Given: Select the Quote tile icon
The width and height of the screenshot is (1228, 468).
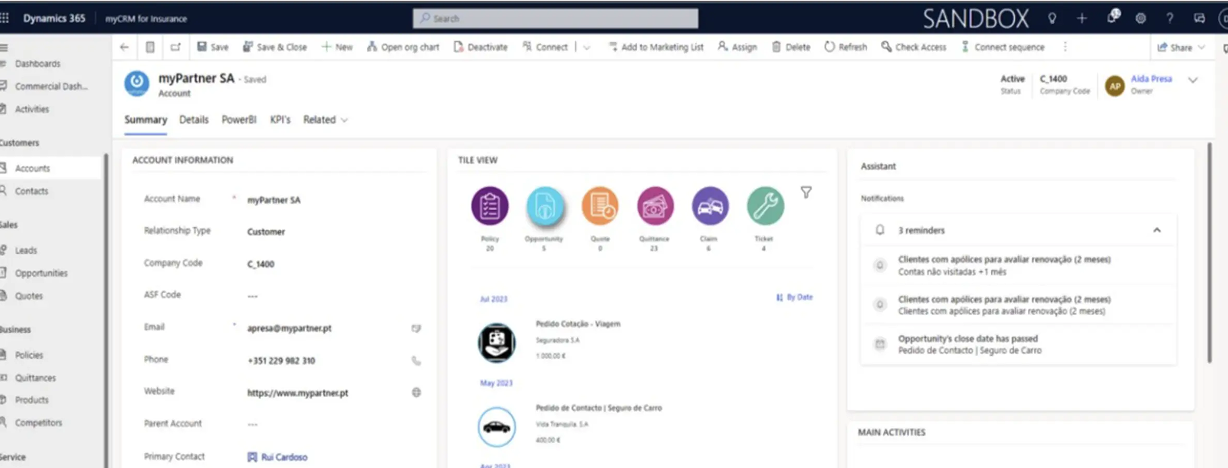Looking at the screenshot, I should [x=600, y=206].
